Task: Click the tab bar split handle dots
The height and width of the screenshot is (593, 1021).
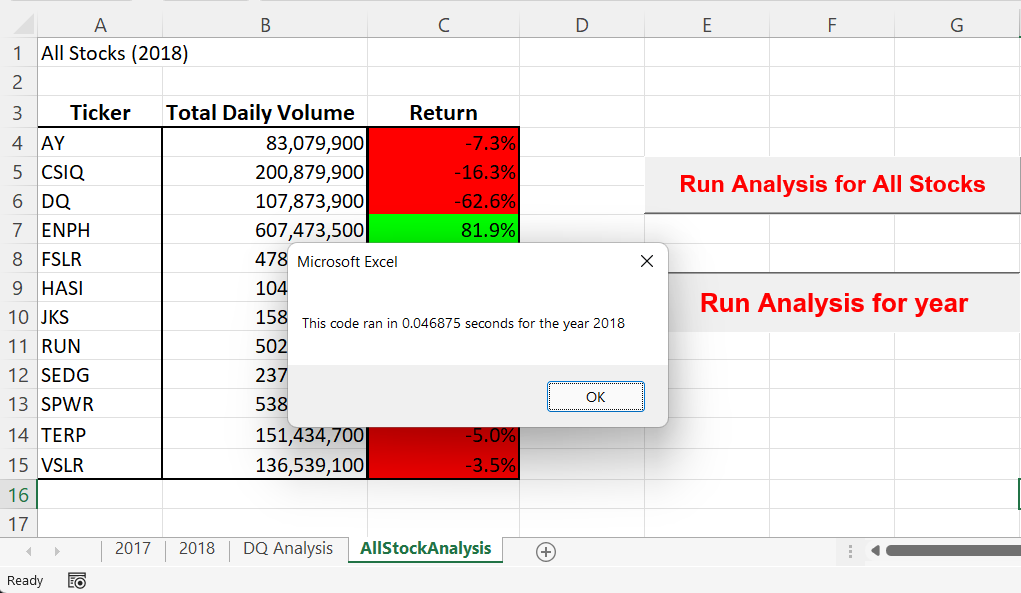Action: click(x=850, y=551)
